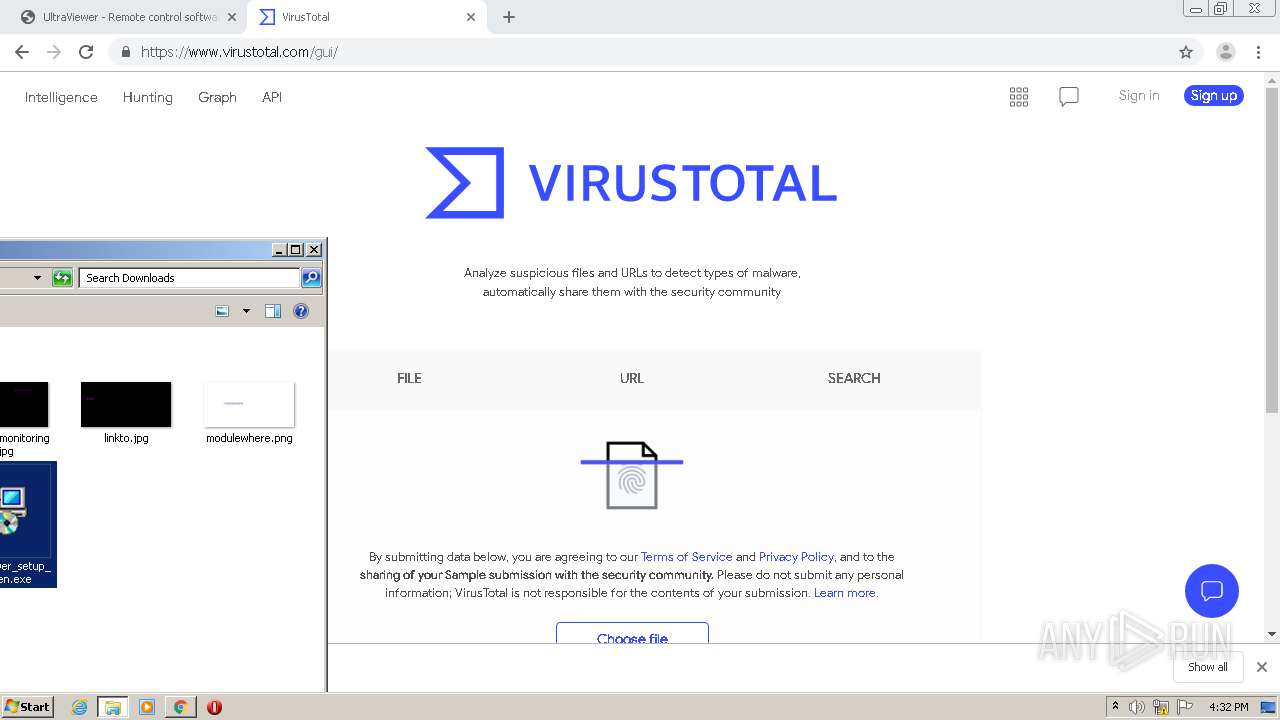
Task: Select the SEARCH tab
Action: (x=854, y=378)
